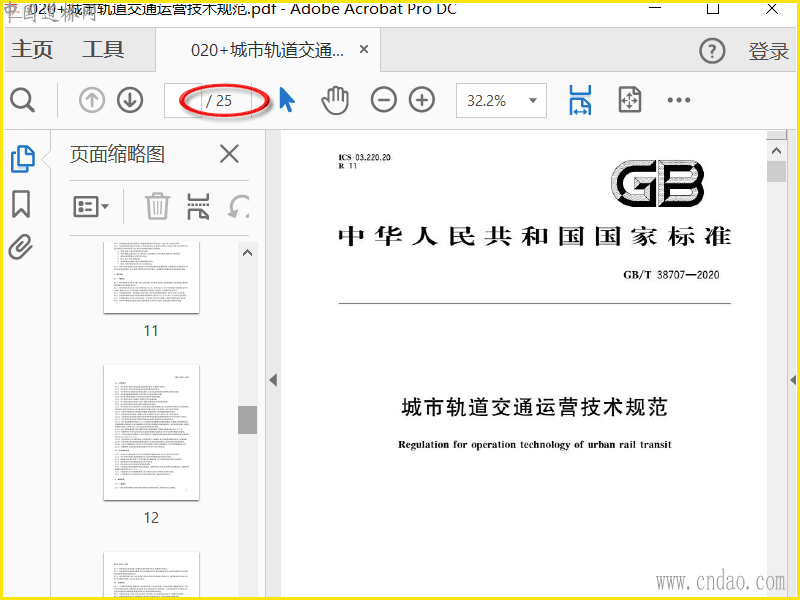The image size is (800, 600).
Task: Go to next page arrow
Action: click(130, 100)
